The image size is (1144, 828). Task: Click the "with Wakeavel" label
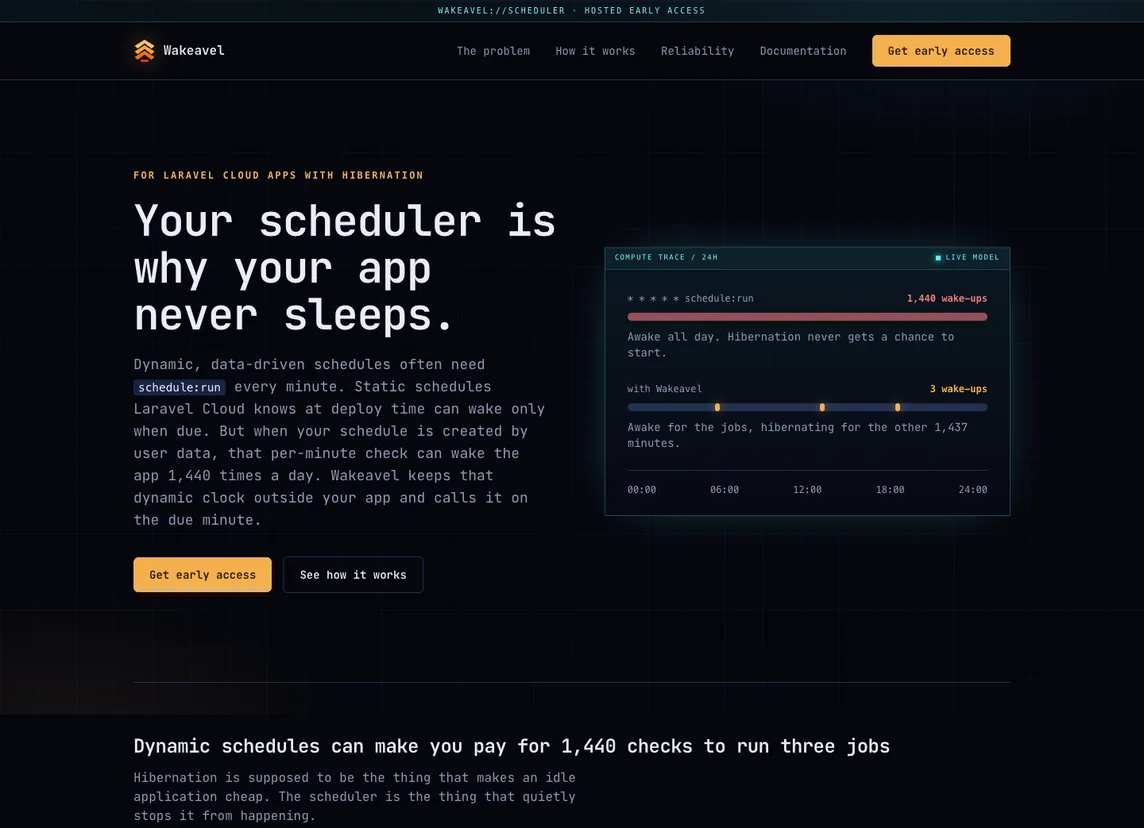pyautogui.click(x=665, y=389)
